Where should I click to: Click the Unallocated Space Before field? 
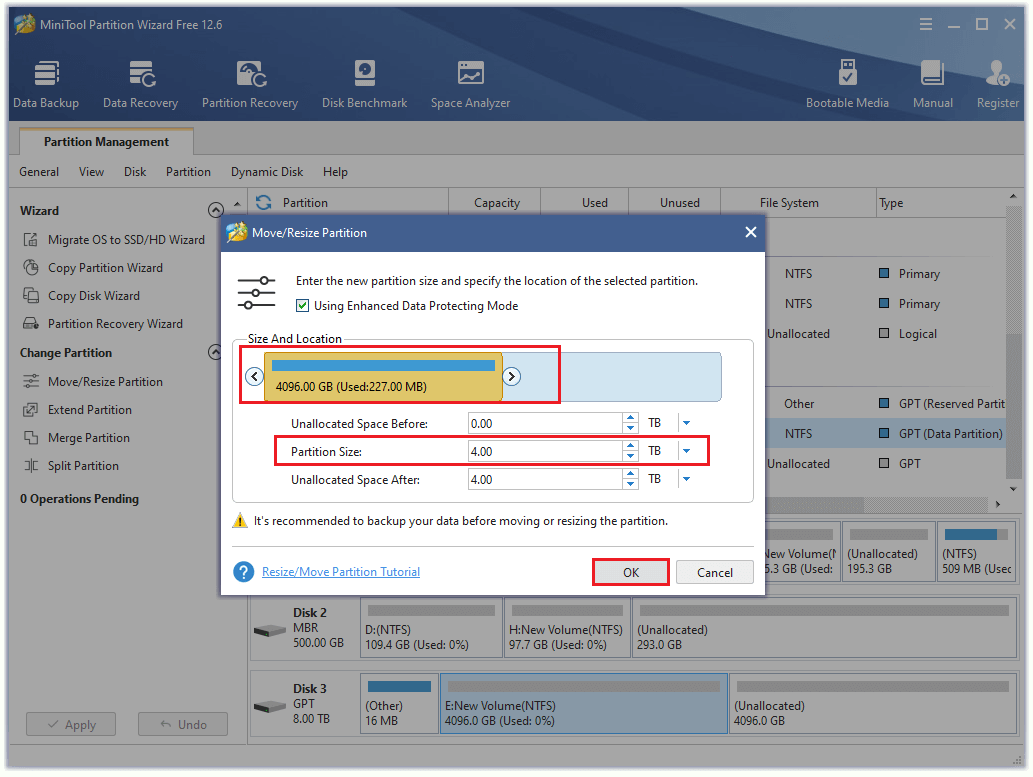[545, 423]
